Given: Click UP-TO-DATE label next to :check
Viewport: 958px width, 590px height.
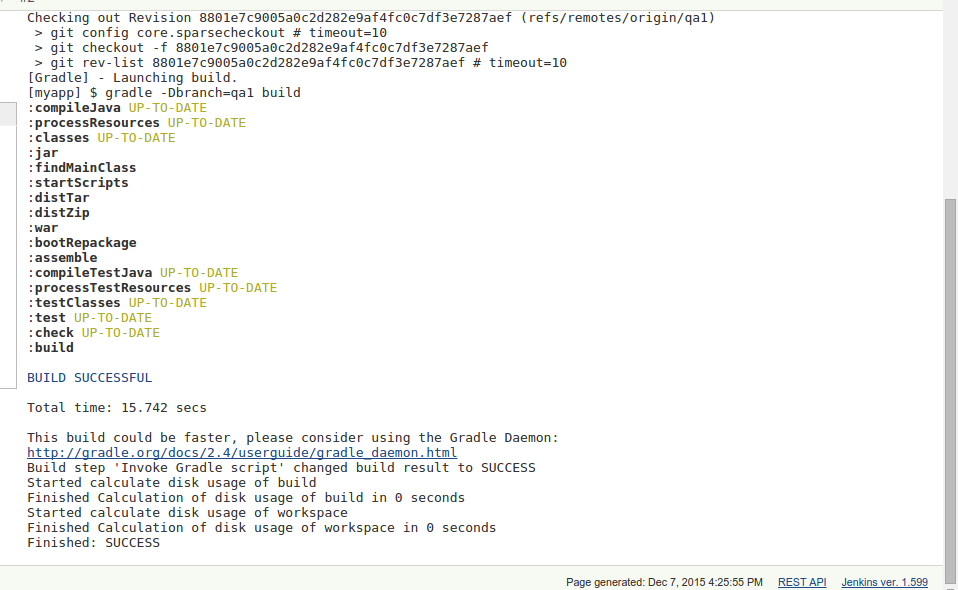Looking at the screenshot, I should click(120, 333).
